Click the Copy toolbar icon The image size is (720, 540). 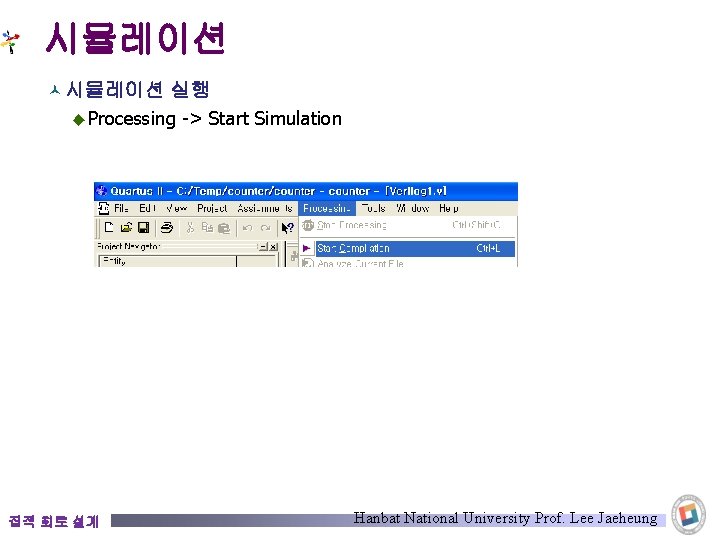click(x=207, y=227)
